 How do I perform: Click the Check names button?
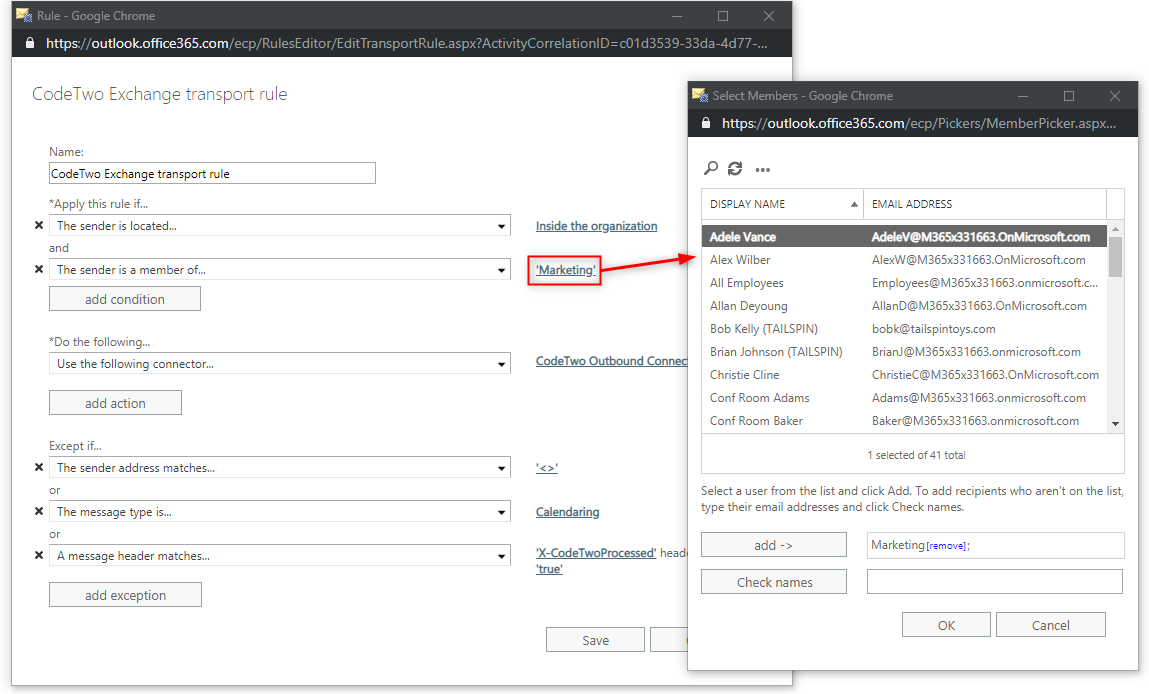coord(773,581)
